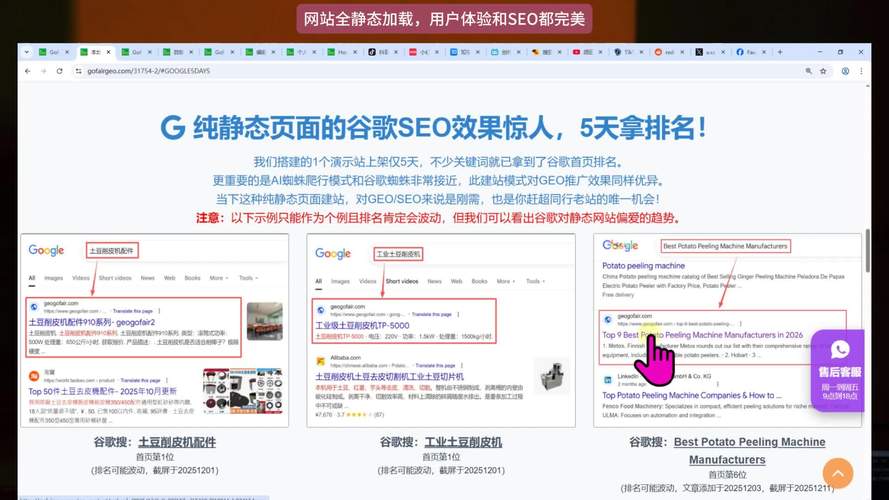Go back to the previous page

[x=28, y=71]
